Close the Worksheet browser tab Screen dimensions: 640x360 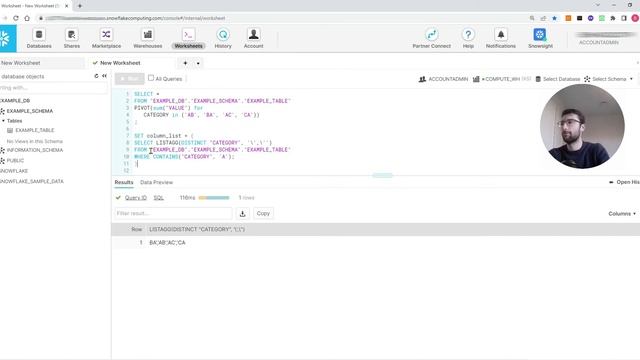point(67,6)
